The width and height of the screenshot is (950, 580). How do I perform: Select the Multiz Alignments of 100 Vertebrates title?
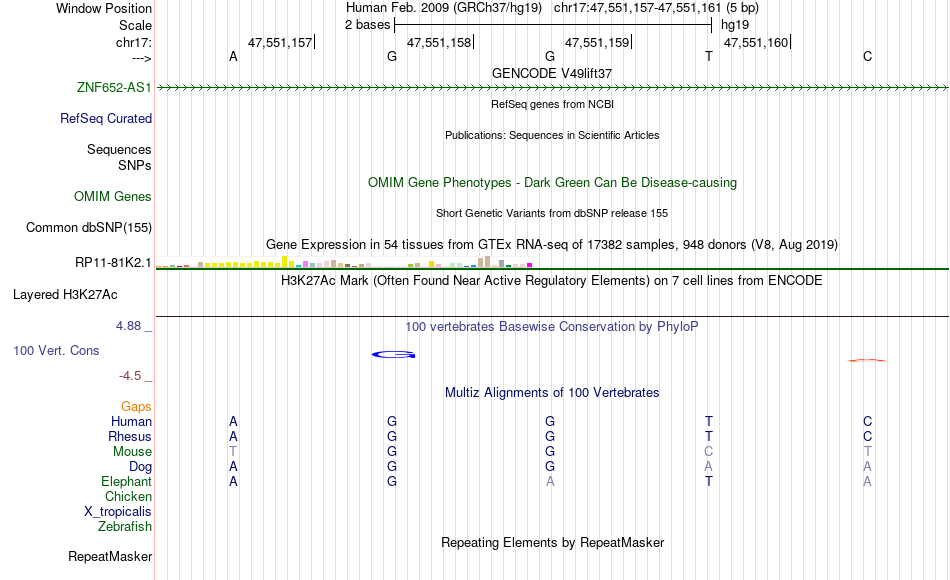[552, 393]
